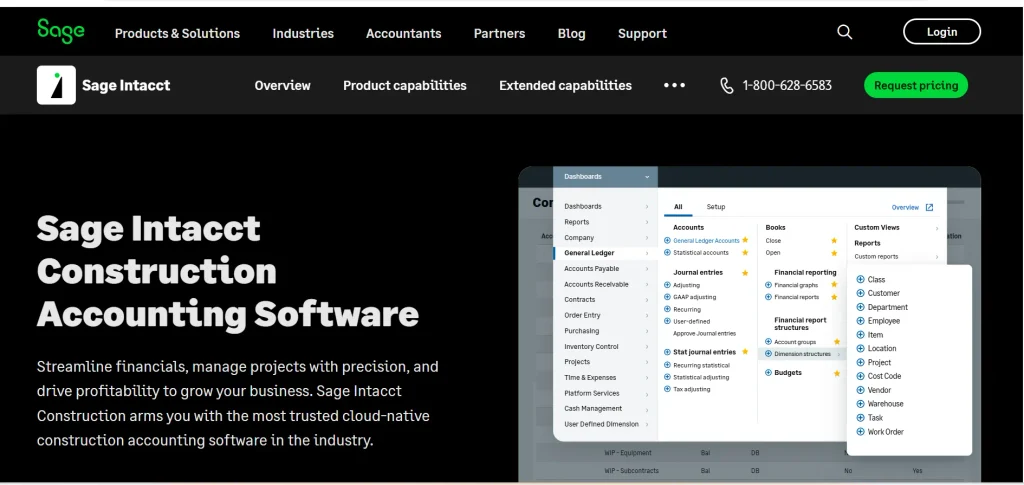The image size is (1024, 485).
Task: Open Products & Solutions menu
Action: point(178,33)
